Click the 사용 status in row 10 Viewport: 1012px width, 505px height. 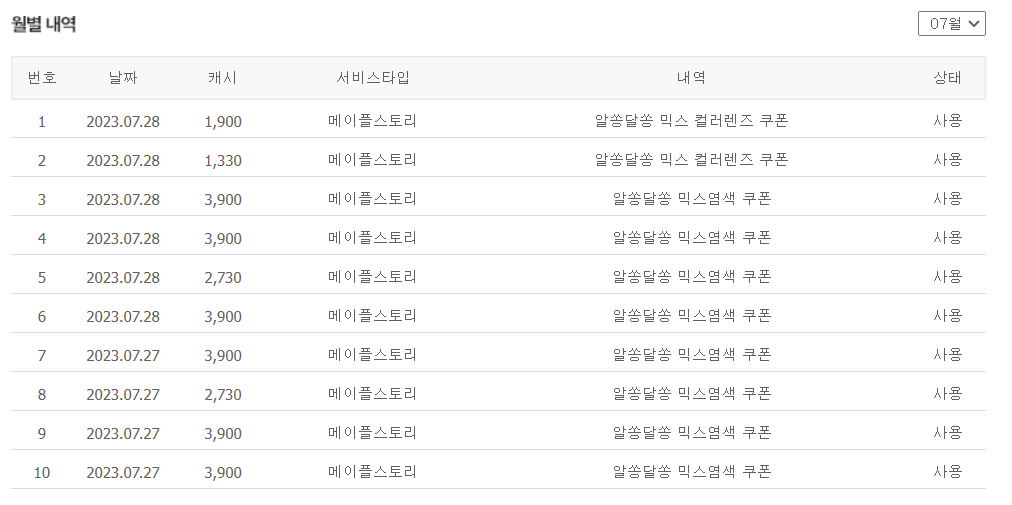947,472
